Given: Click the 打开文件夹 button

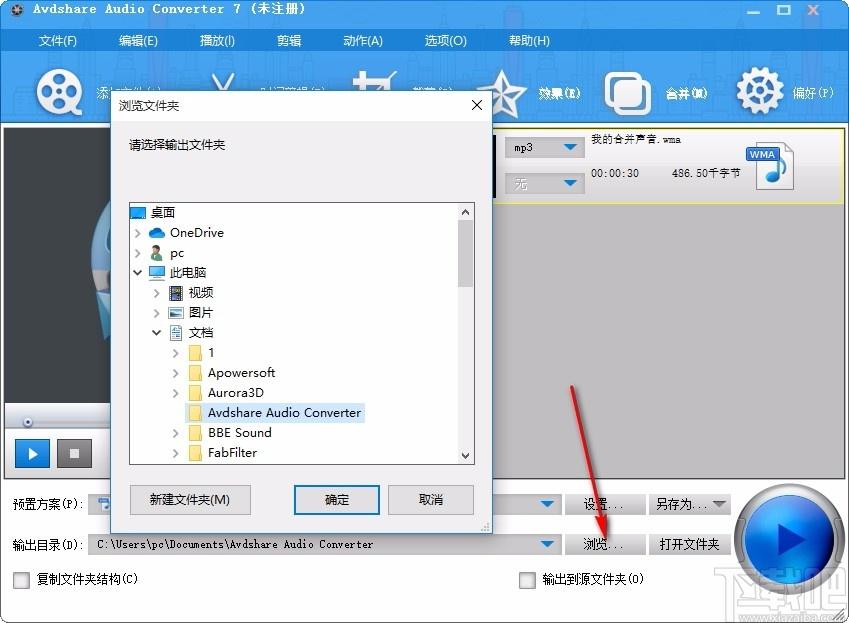Looking at the screenshot, I should click(689, 544).
